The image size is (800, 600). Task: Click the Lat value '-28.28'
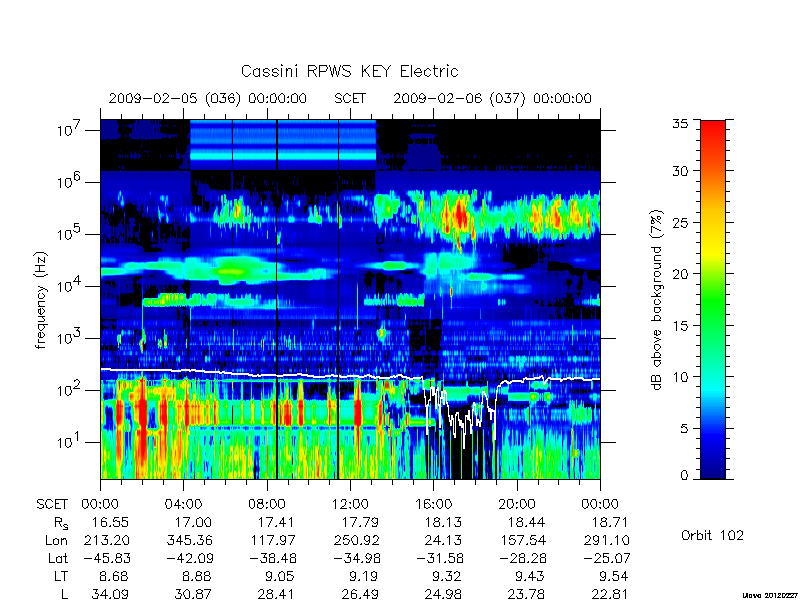coord(522,559)
